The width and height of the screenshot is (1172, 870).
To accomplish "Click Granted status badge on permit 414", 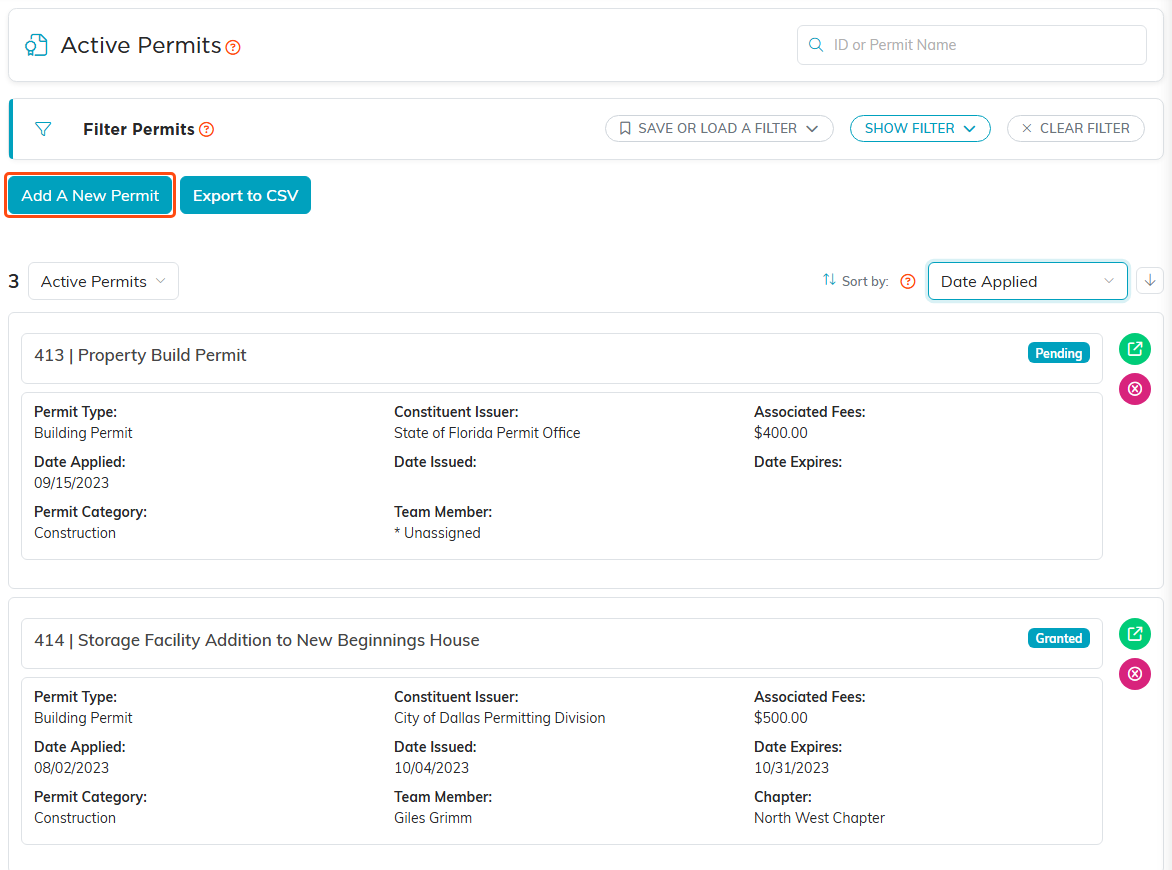I will pyautogui.click(x=1058, y=638).
